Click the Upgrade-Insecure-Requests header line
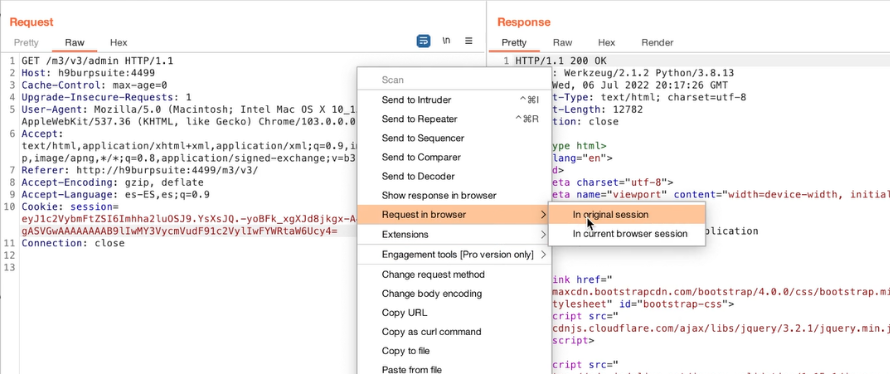This screenshot has height=374, width=890. [106, 98]
